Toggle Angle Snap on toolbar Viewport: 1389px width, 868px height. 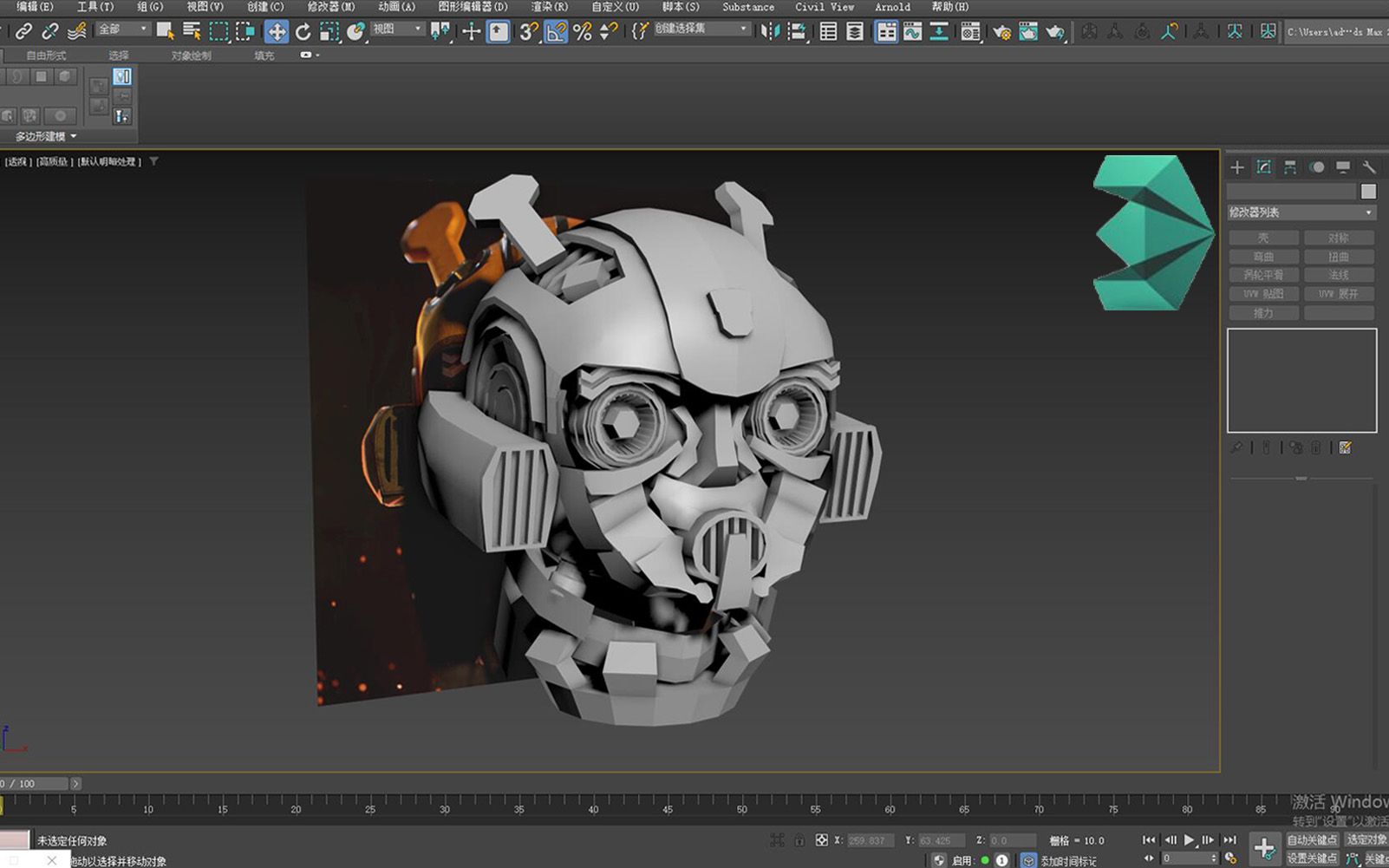pos(556,32)
